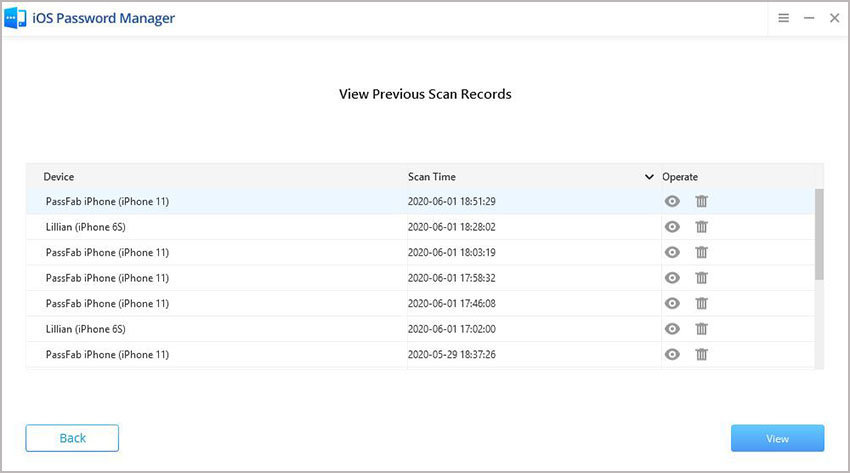Select the Lillian (iPhone 6S) row scanned 17:02:00
Viewport: 850px width, 473px height.
pos(420,329)
